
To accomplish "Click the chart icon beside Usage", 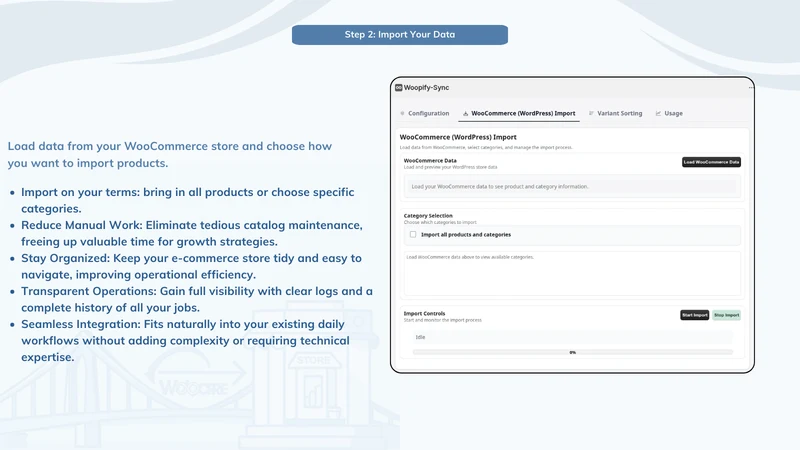I will [658, 113].
